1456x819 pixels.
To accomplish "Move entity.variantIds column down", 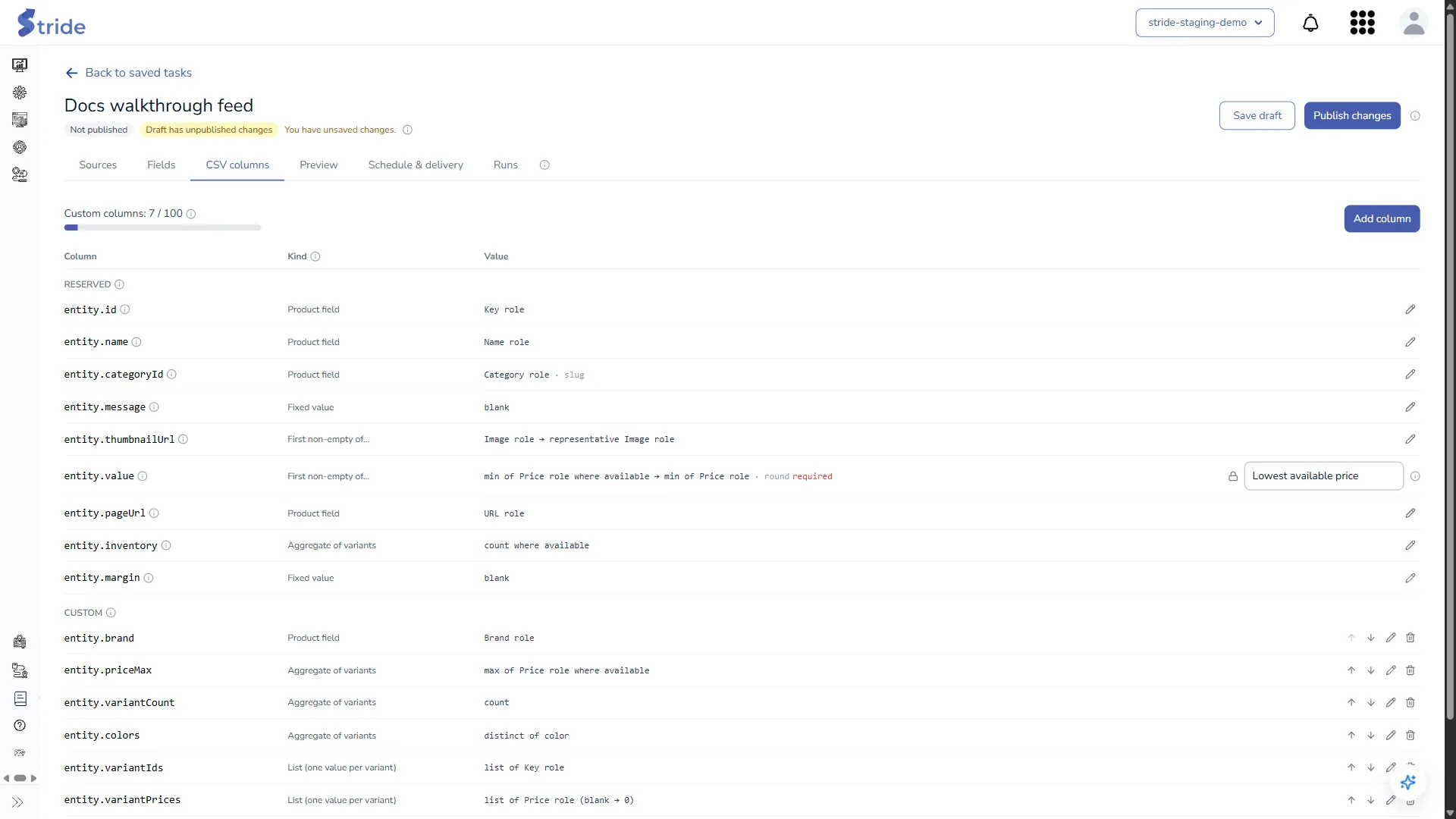I will [1370, 767].
